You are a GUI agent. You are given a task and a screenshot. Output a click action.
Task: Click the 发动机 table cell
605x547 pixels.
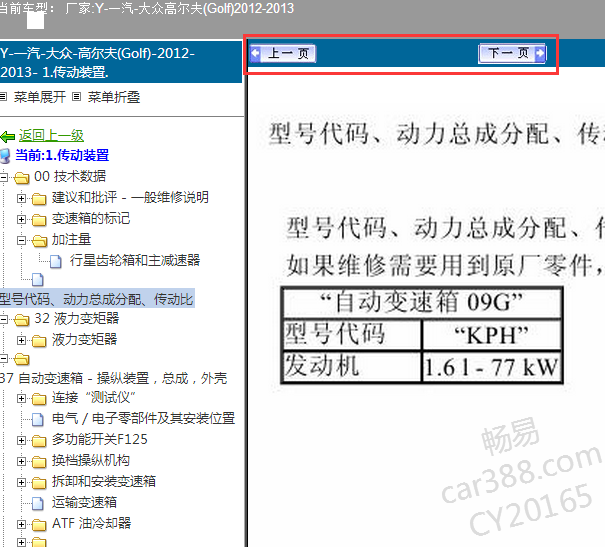(352, 366)
